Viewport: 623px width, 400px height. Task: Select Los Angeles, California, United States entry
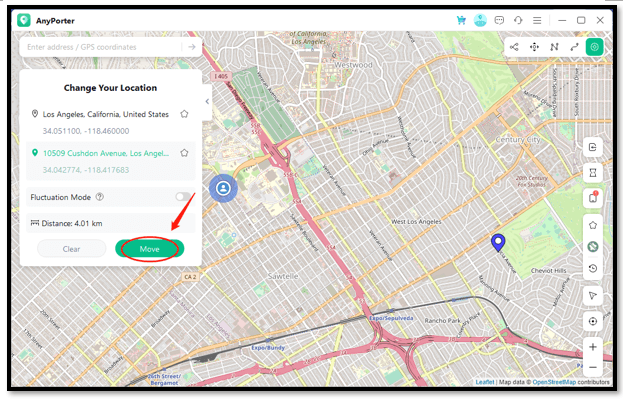(106, 114)
